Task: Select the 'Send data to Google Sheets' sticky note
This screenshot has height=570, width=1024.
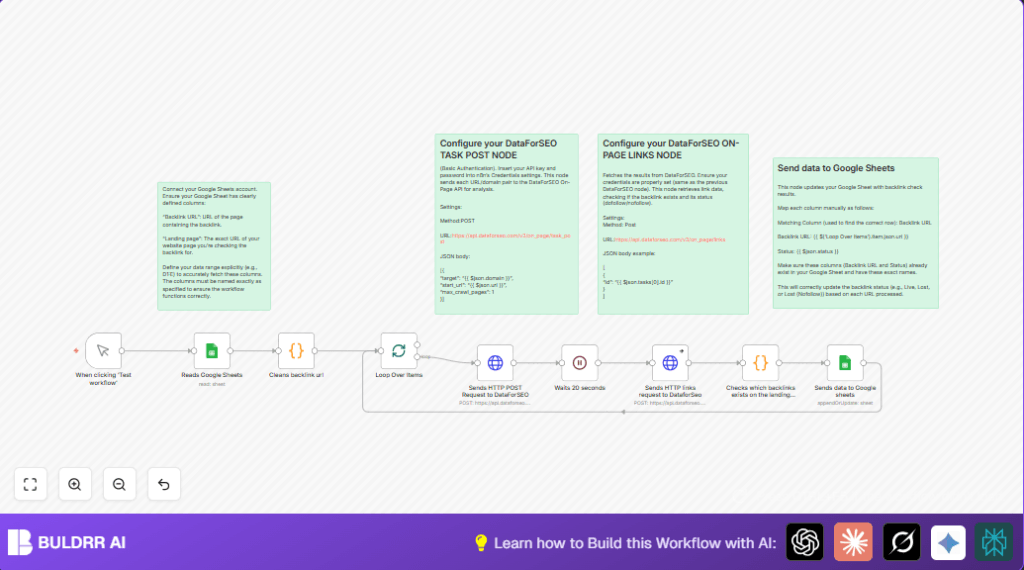Action: point(856,232)
